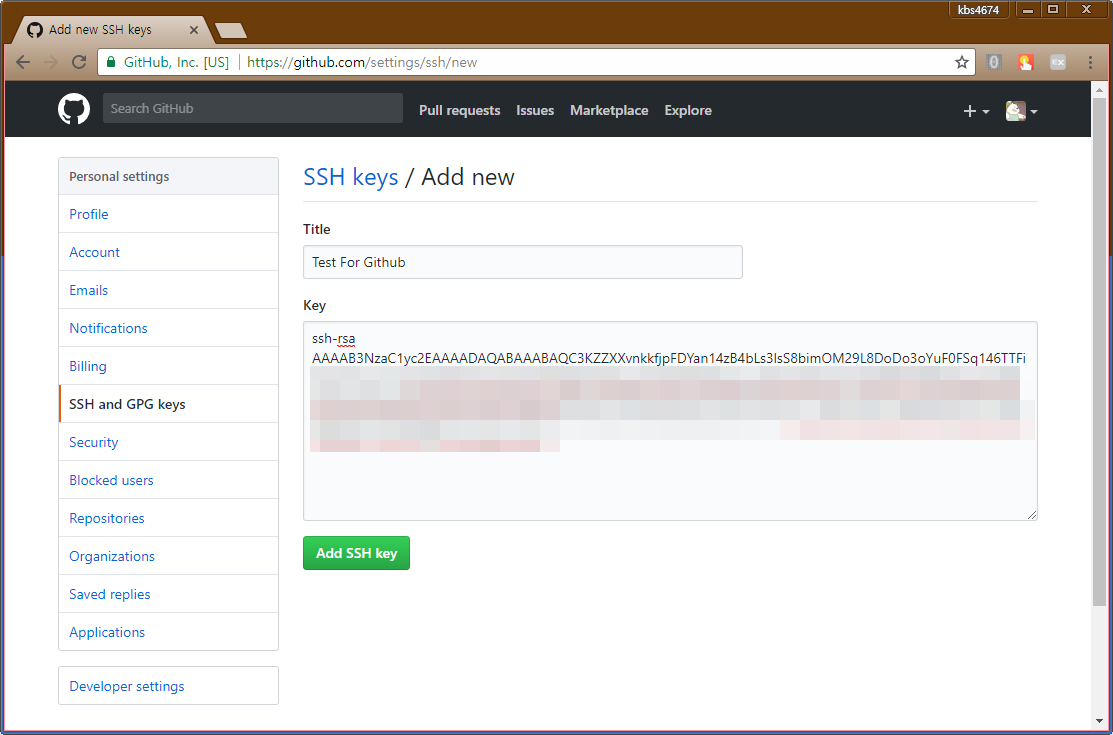Click the scrollbar down arrow
The width and height of the screenshot is (1113, 735).
(x=1099, y=722)
